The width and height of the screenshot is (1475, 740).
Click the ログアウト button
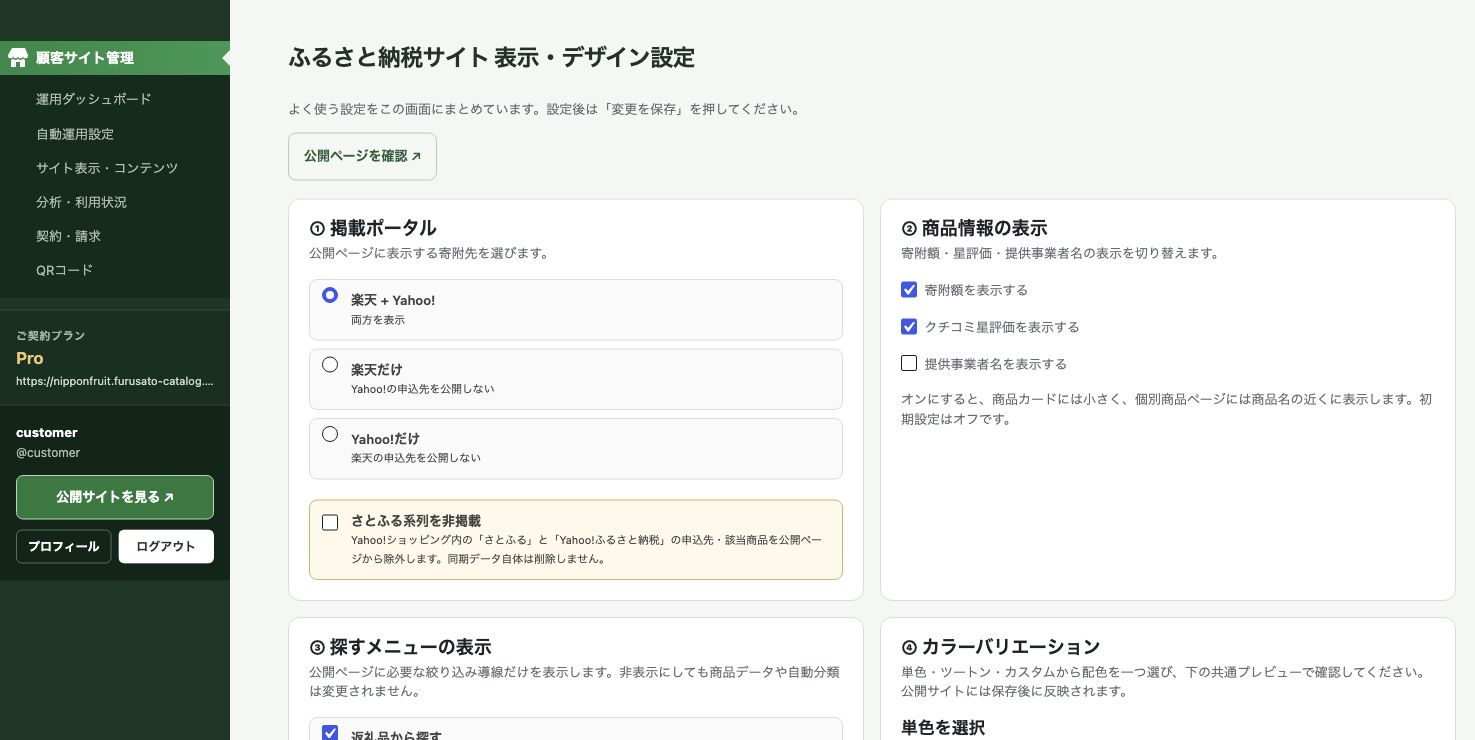[x=166, y=546]
